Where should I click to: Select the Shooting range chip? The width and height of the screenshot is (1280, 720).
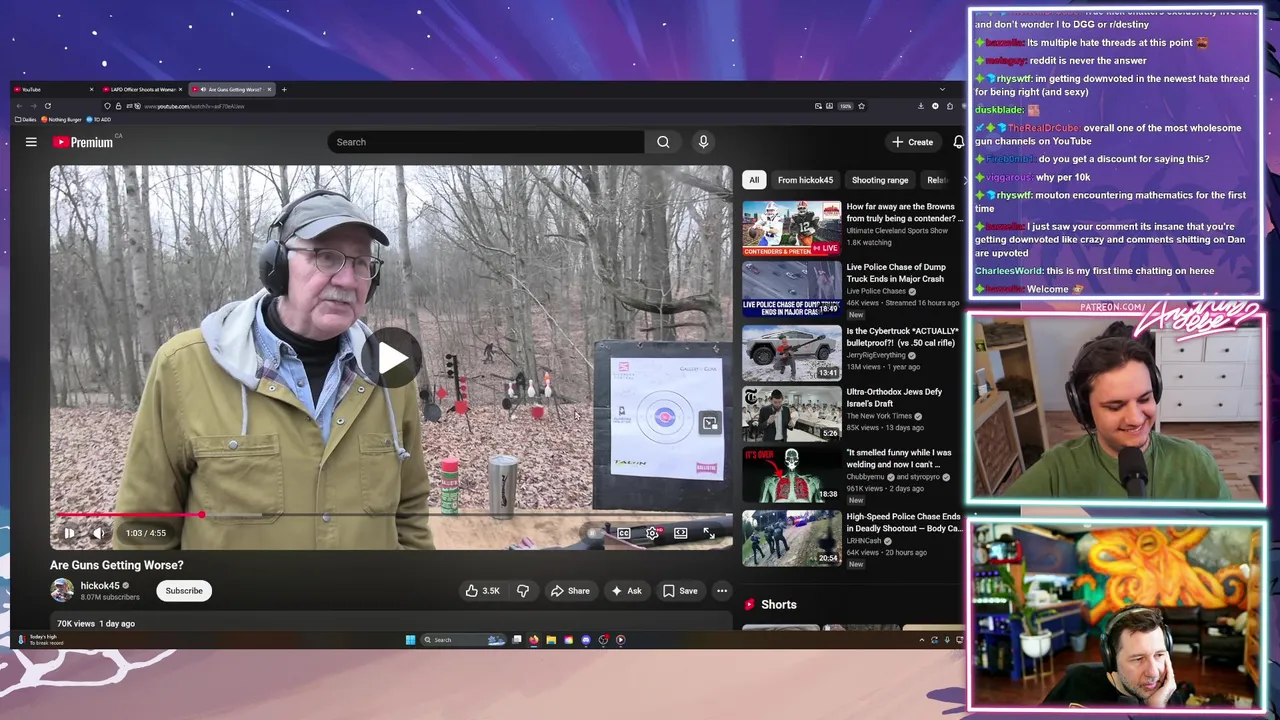(x=880, y=180)
